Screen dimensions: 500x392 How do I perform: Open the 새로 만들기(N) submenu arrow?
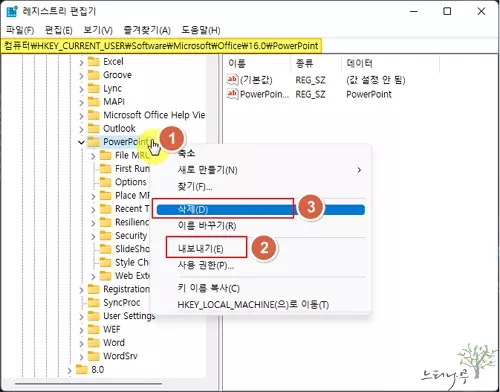359,170
